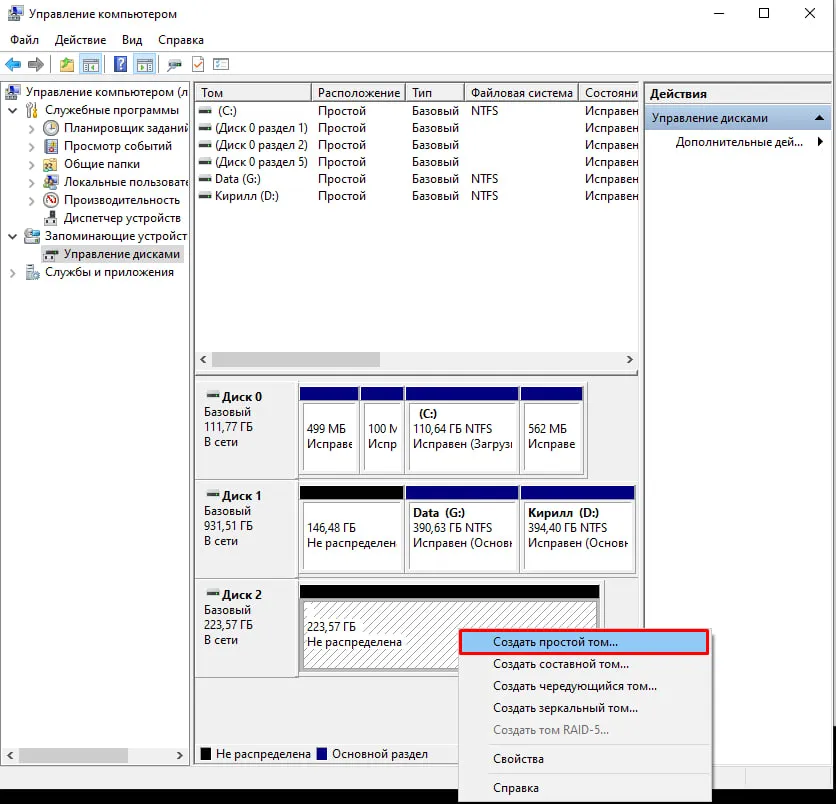Select the Shared Folders (Общие папки) icon

50,164
